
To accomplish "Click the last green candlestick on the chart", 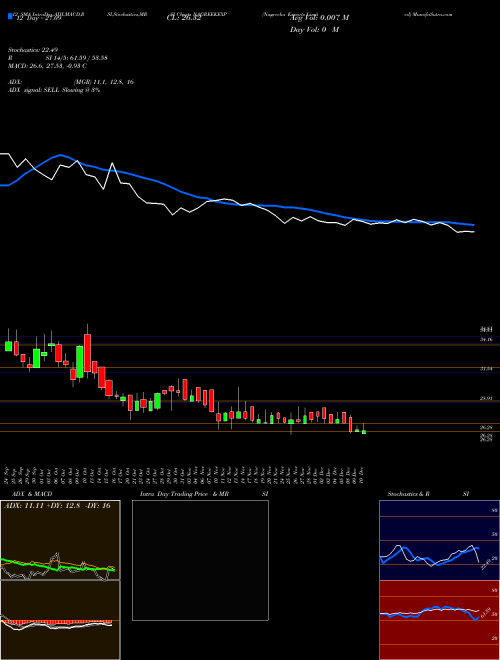I will coord(364,431).
